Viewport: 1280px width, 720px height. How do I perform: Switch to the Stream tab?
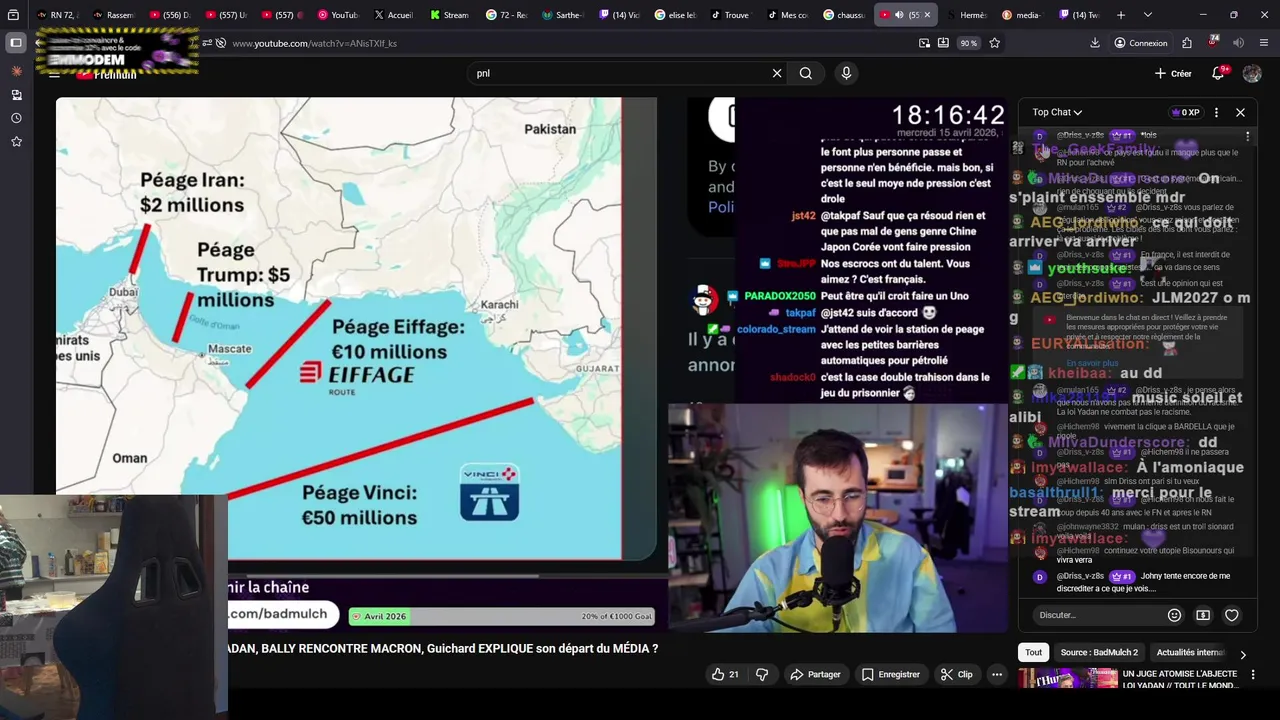point(449,15)
